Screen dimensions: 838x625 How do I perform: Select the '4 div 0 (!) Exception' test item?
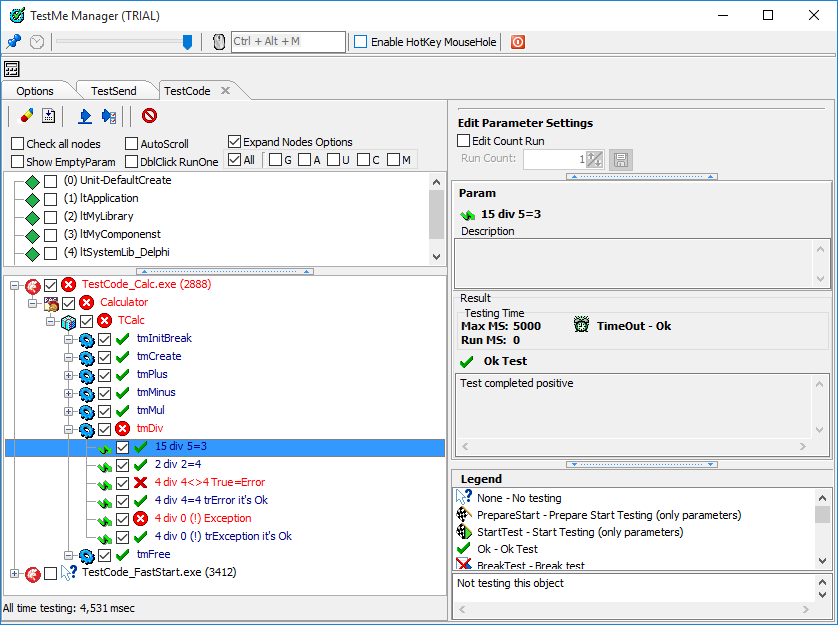(203, 518)
